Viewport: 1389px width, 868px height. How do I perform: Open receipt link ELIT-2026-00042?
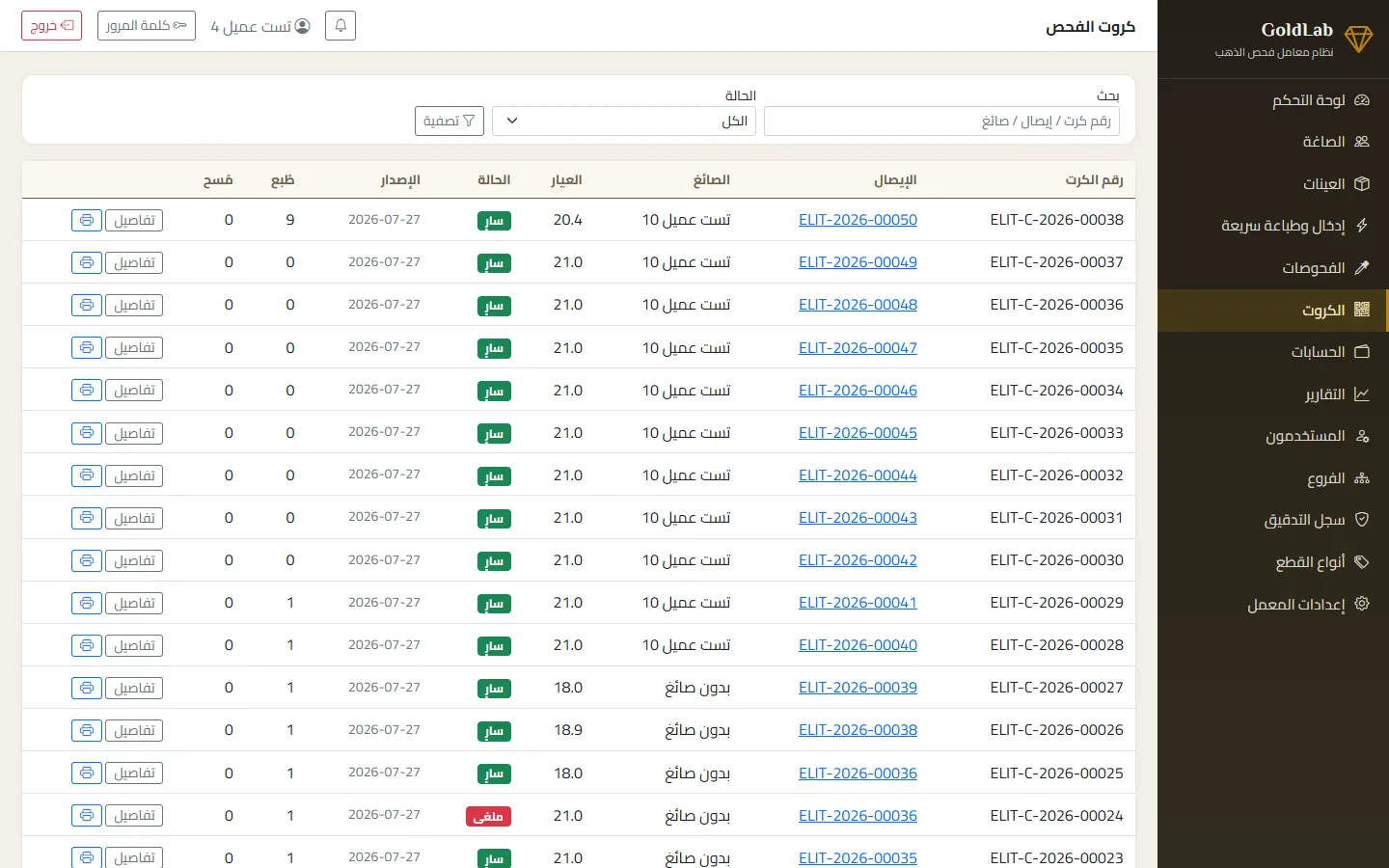(x=858, y=560)
